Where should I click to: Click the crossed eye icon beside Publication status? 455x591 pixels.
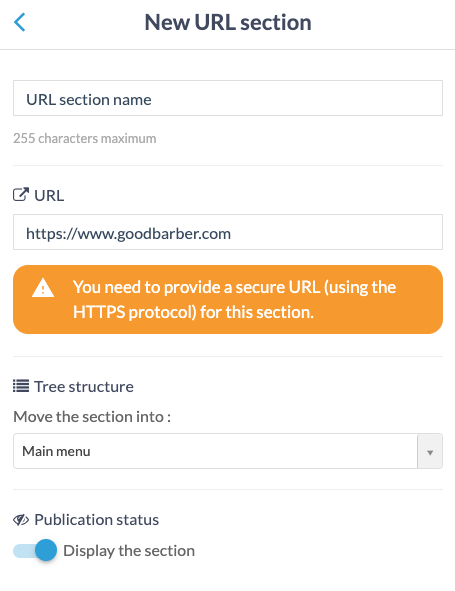(21, 520)
